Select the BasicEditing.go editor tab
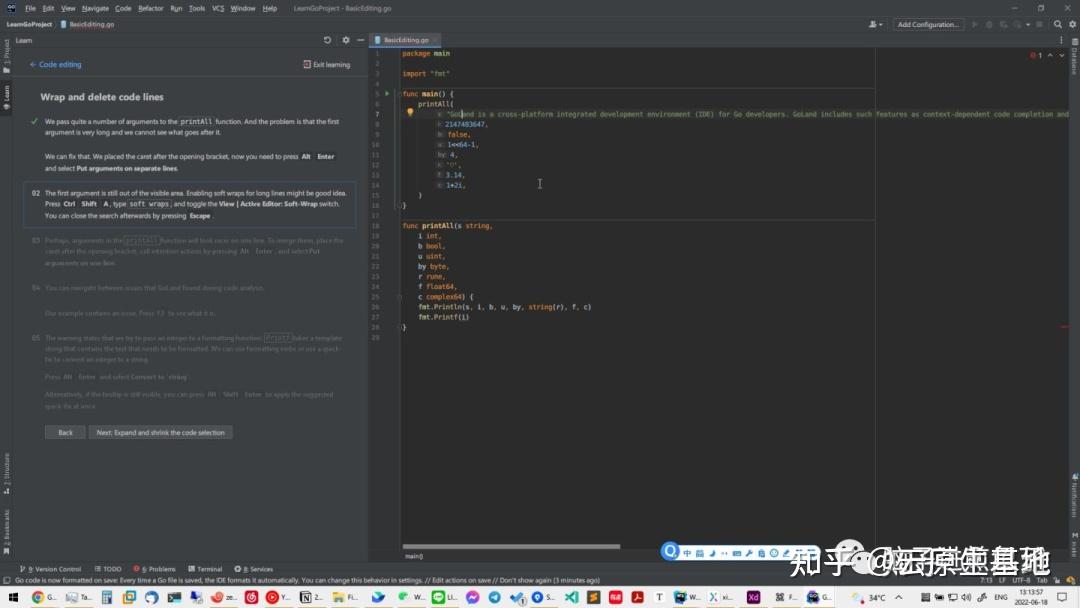The height and width of the screenshot is (608, 1080). click(x=405, y=40)
